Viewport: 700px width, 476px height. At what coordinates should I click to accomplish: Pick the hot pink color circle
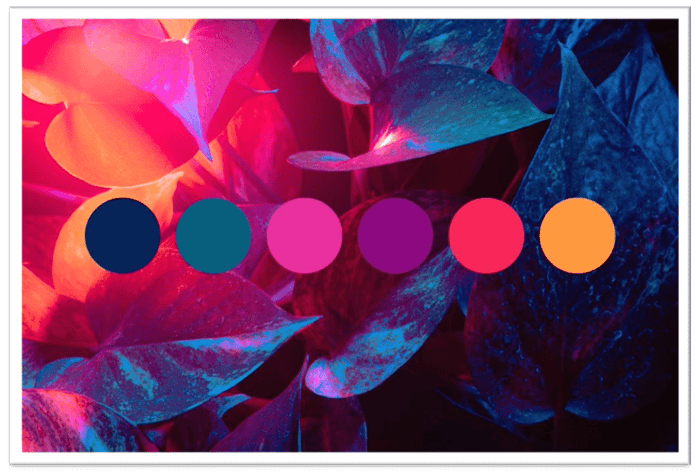[x=304, y=235]
